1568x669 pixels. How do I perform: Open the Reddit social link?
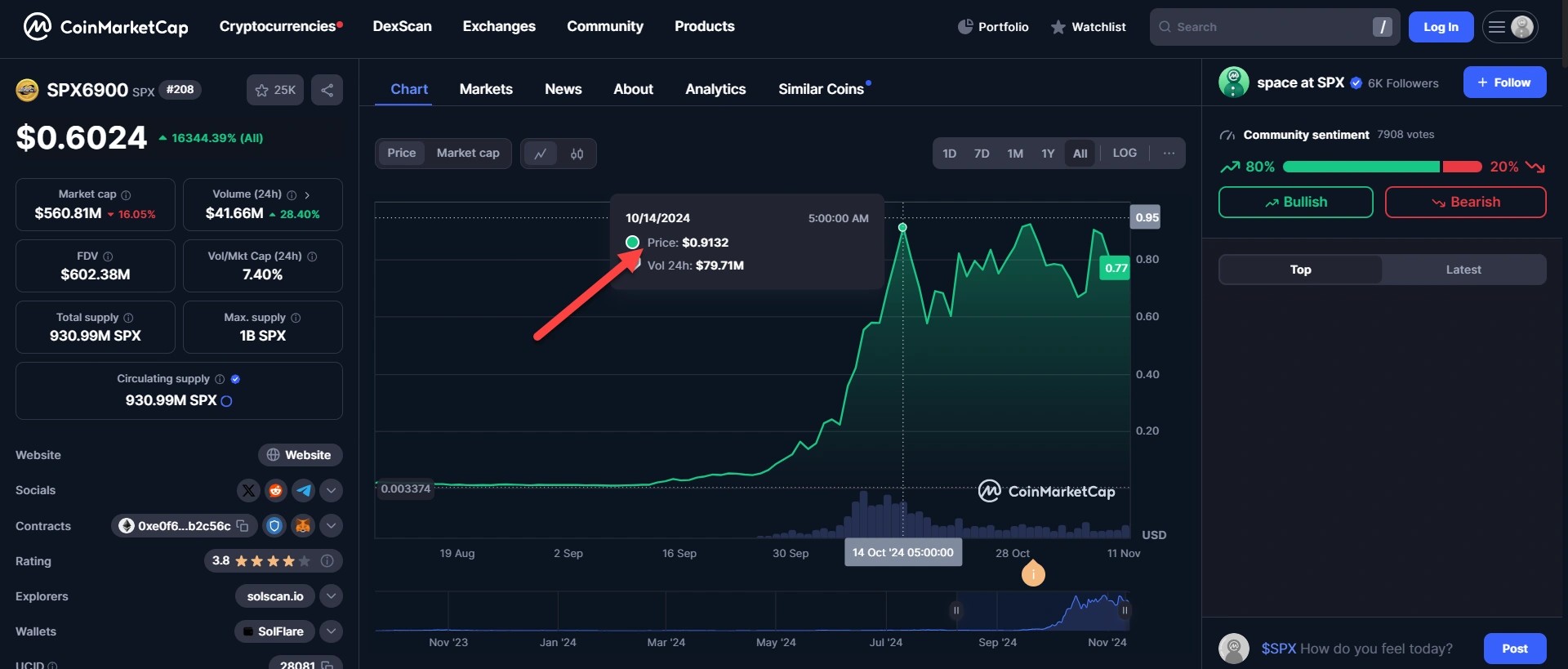pos(276,490)
